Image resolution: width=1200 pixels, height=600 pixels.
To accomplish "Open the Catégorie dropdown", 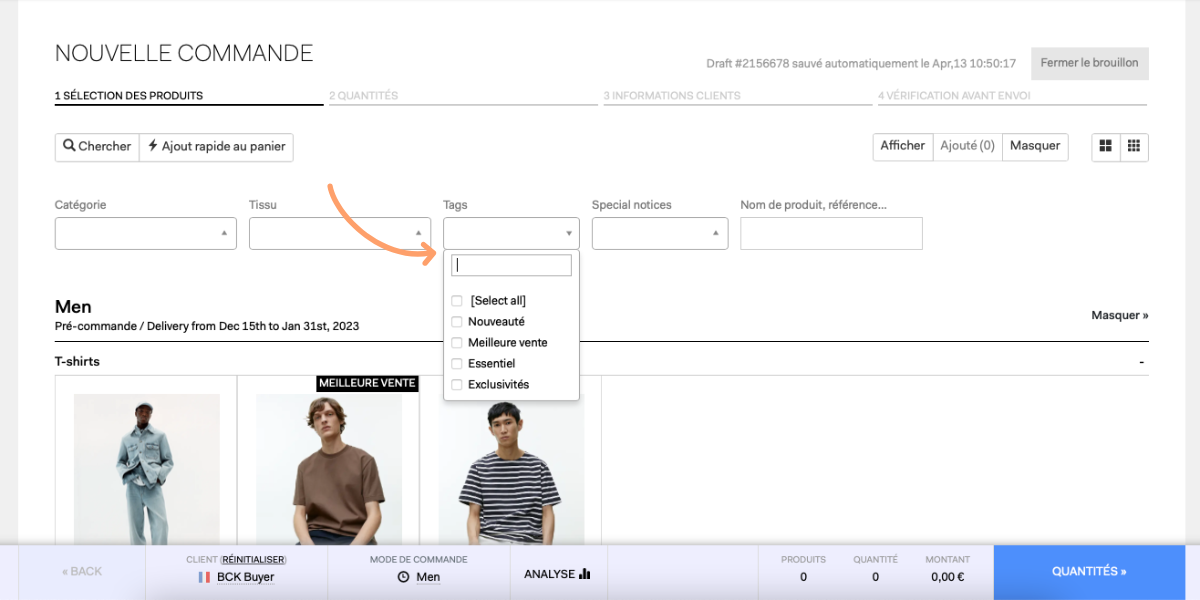I will click(146, 233).
